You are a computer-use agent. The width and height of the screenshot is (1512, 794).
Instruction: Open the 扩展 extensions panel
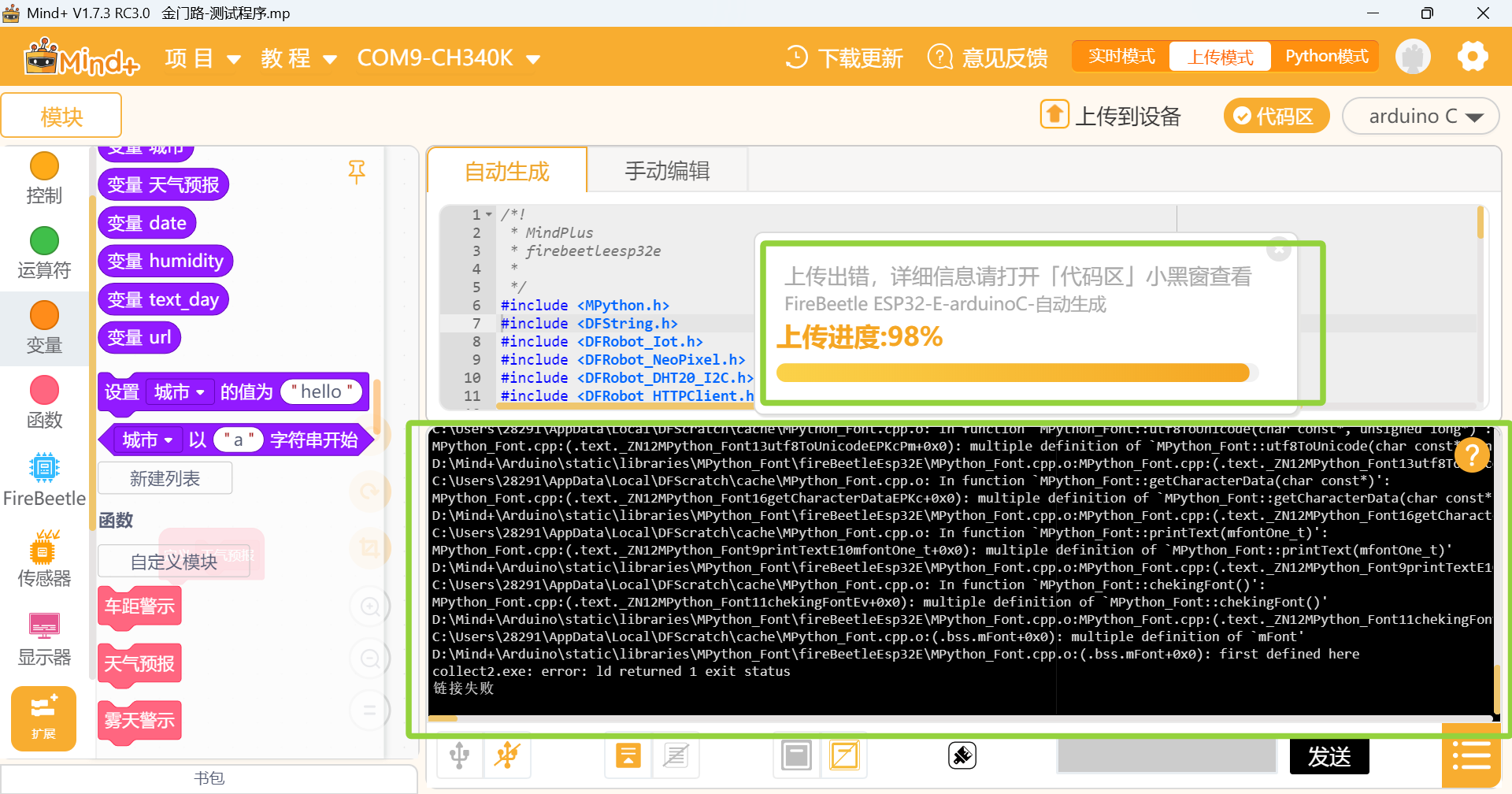pos(44,718)
